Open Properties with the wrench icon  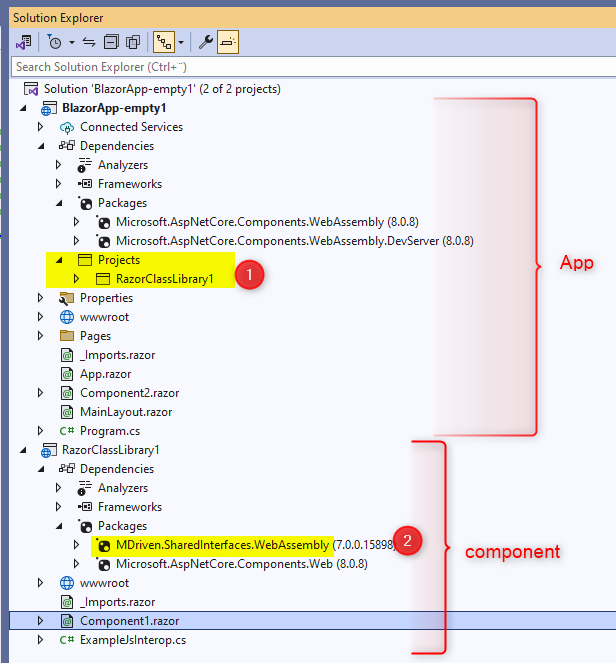coord(206,42)
